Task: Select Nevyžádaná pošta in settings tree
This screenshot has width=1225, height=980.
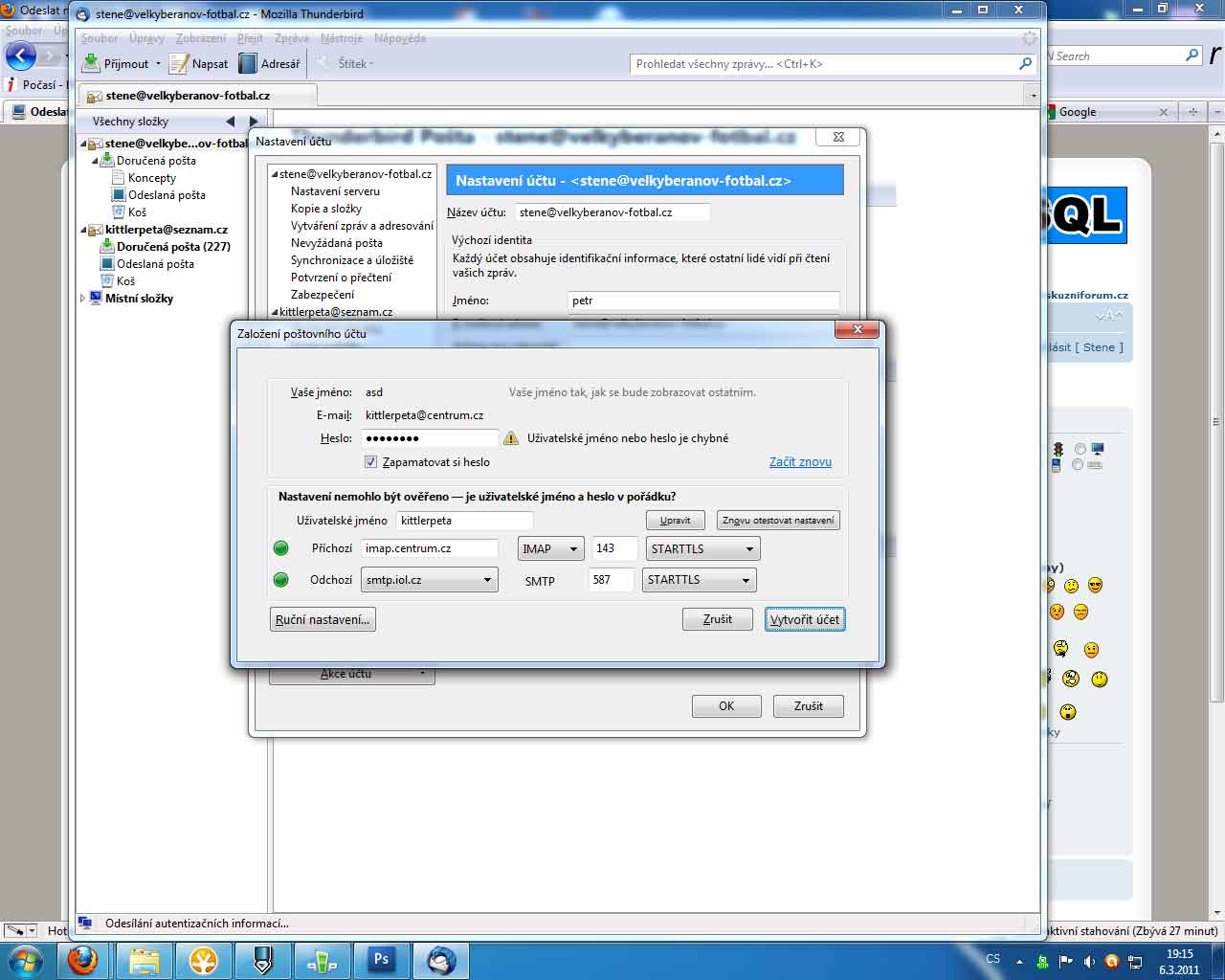Action: click(x=337, y=243)
